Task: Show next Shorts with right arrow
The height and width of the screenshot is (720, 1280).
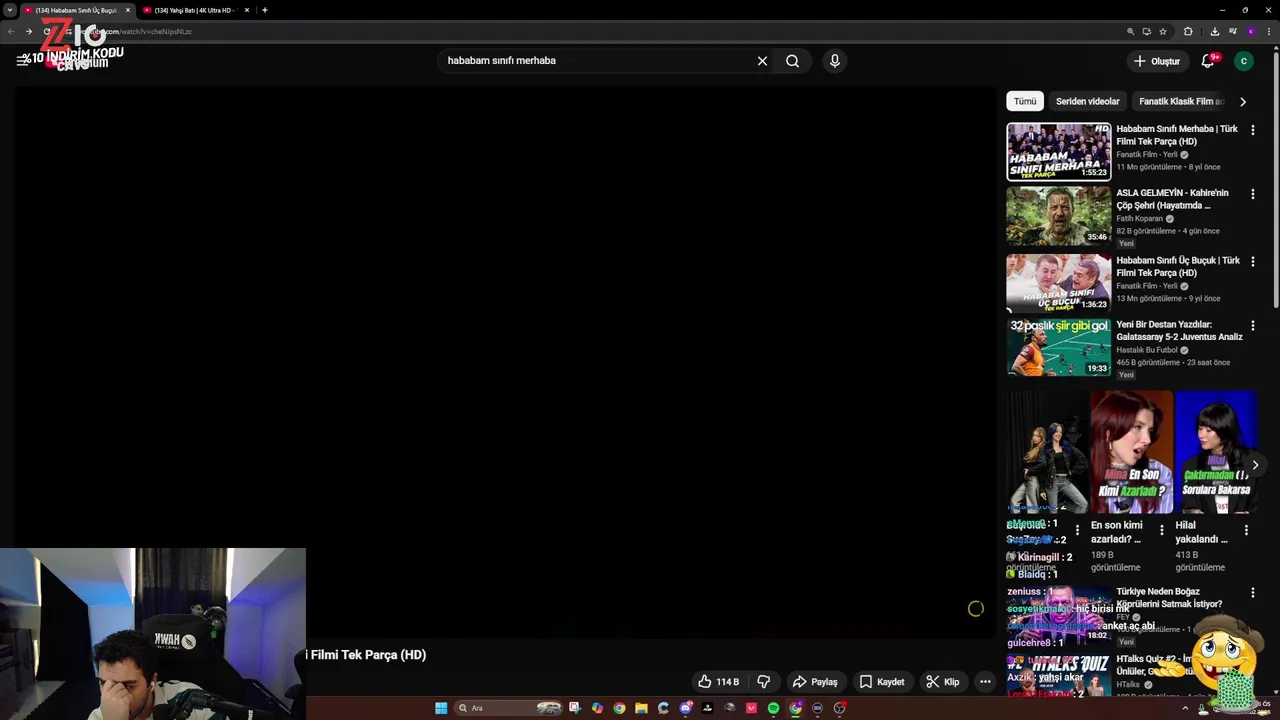Action: click(x=1255, y=465)
